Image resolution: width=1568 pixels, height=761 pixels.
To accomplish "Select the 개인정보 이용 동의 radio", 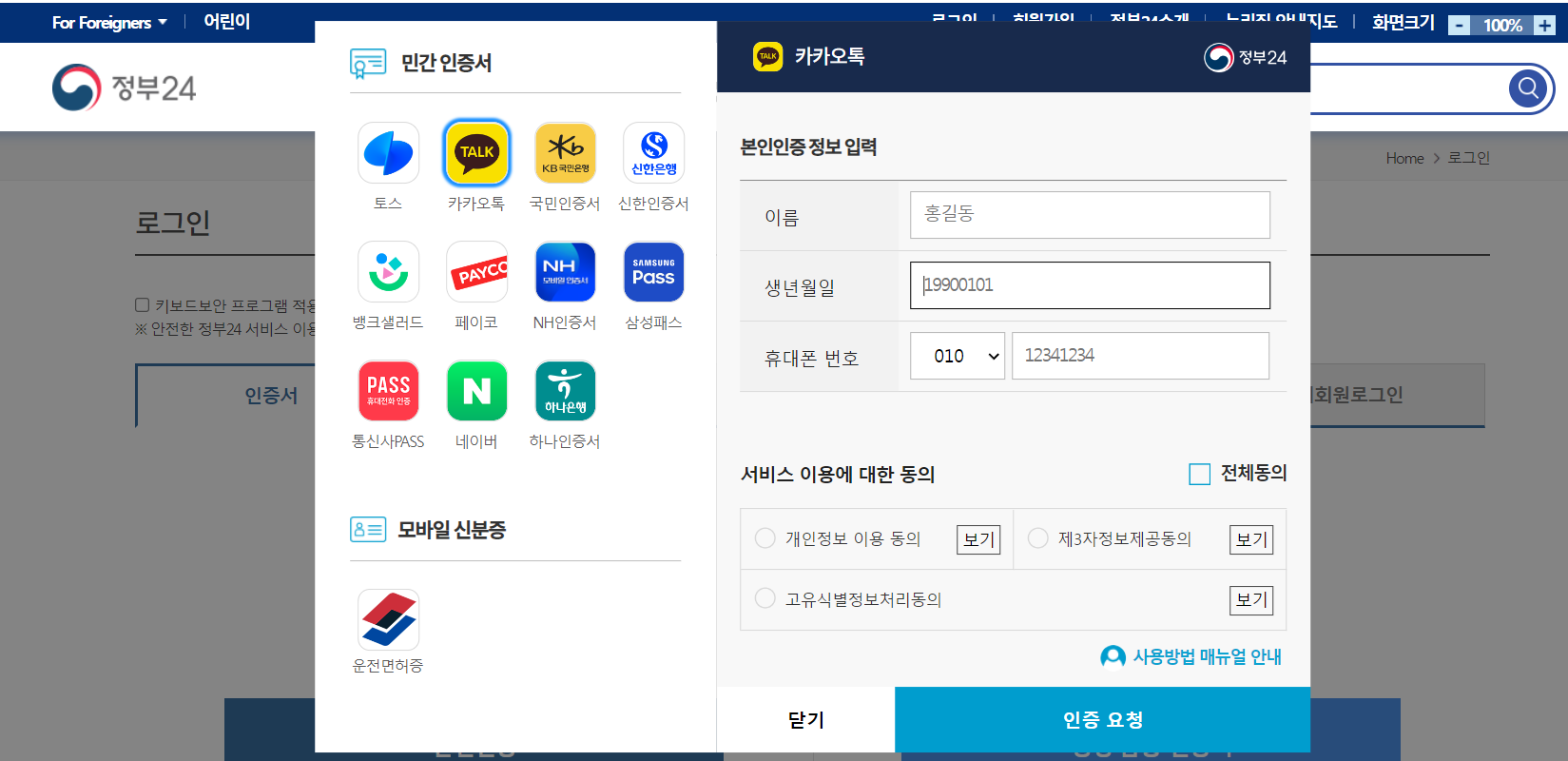I will [765, 538].
